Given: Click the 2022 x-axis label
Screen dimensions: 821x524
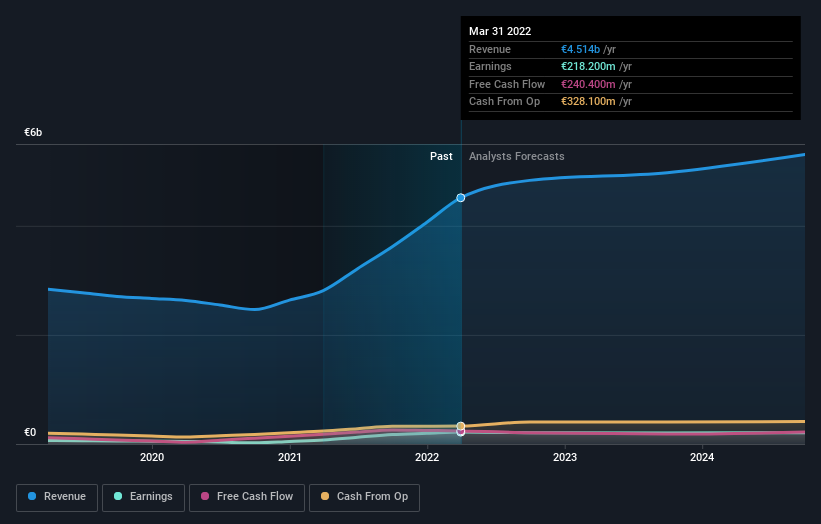Looking at the screenshot, I should 427,457.
